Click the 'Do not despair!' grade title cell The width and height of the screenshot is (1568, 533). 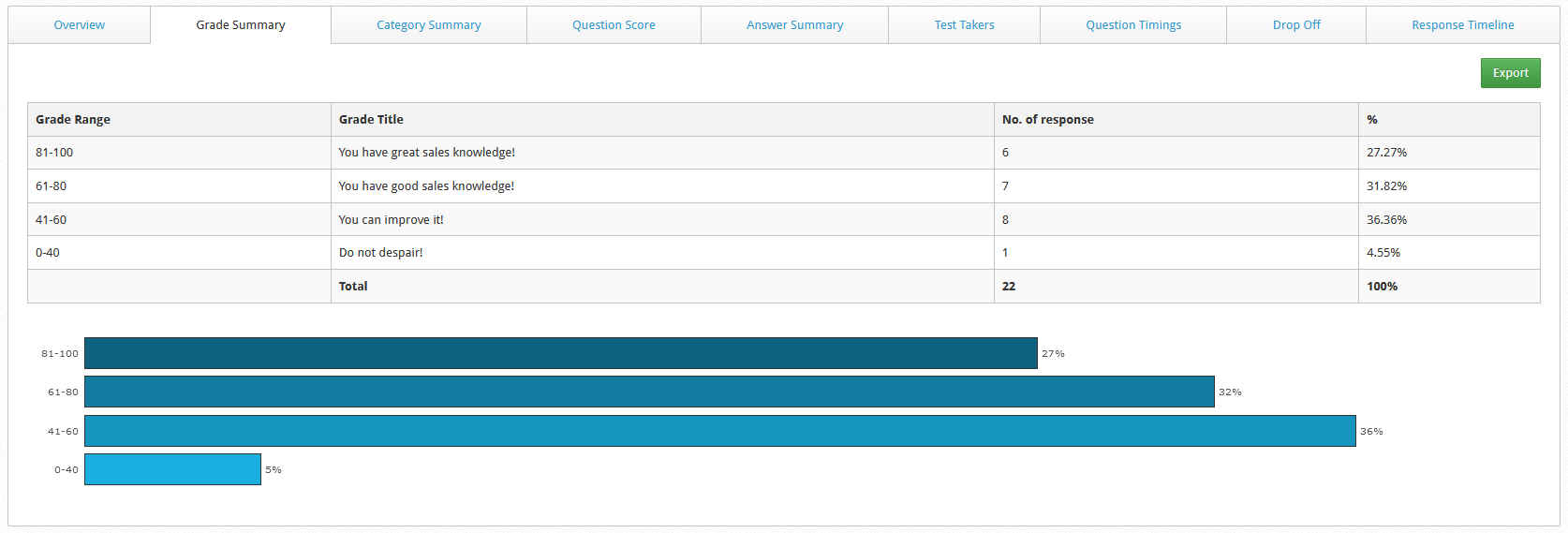coord(380,253)
